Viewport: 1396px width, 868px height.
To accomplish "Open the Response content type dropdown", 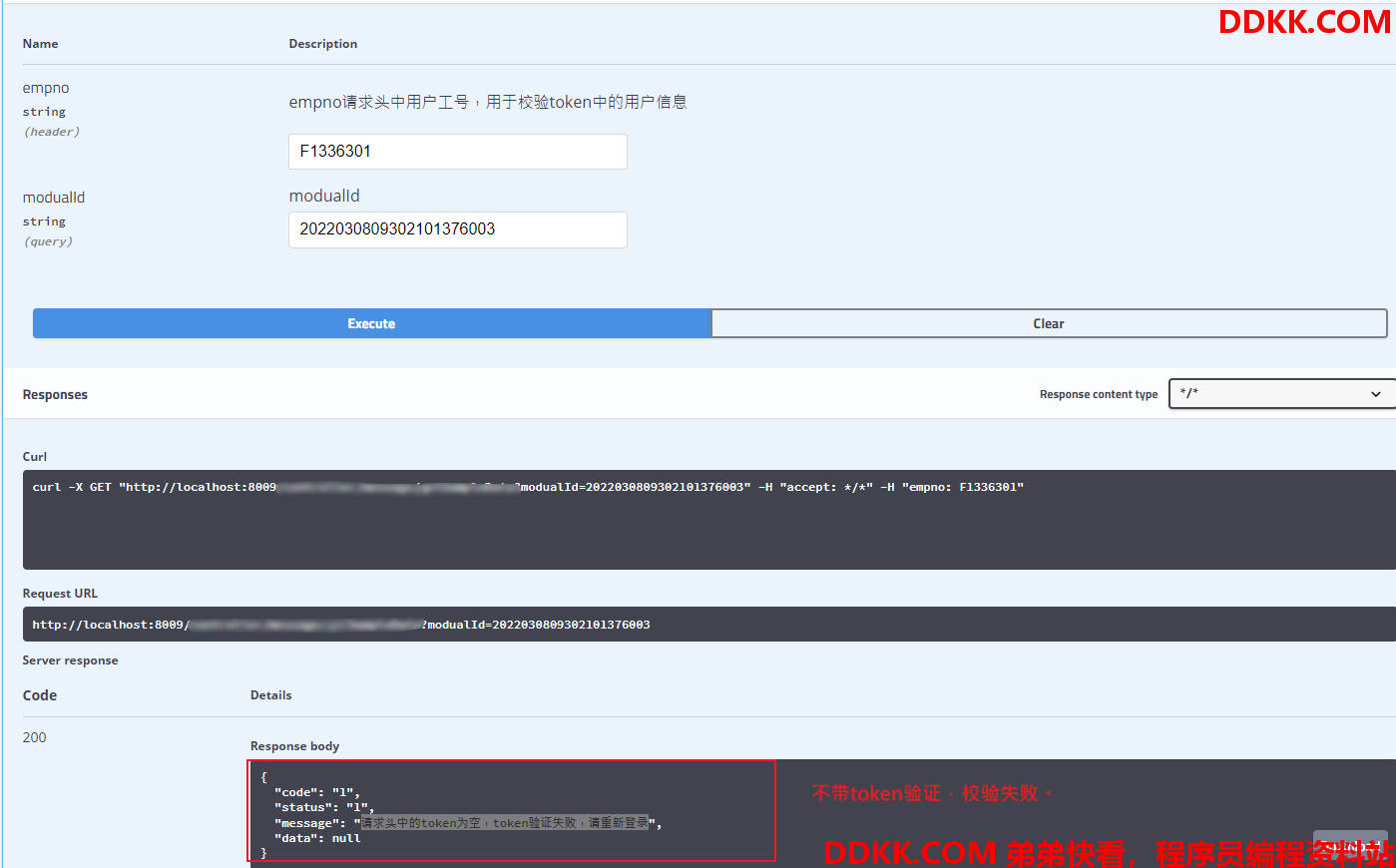I will (1281, 394).
